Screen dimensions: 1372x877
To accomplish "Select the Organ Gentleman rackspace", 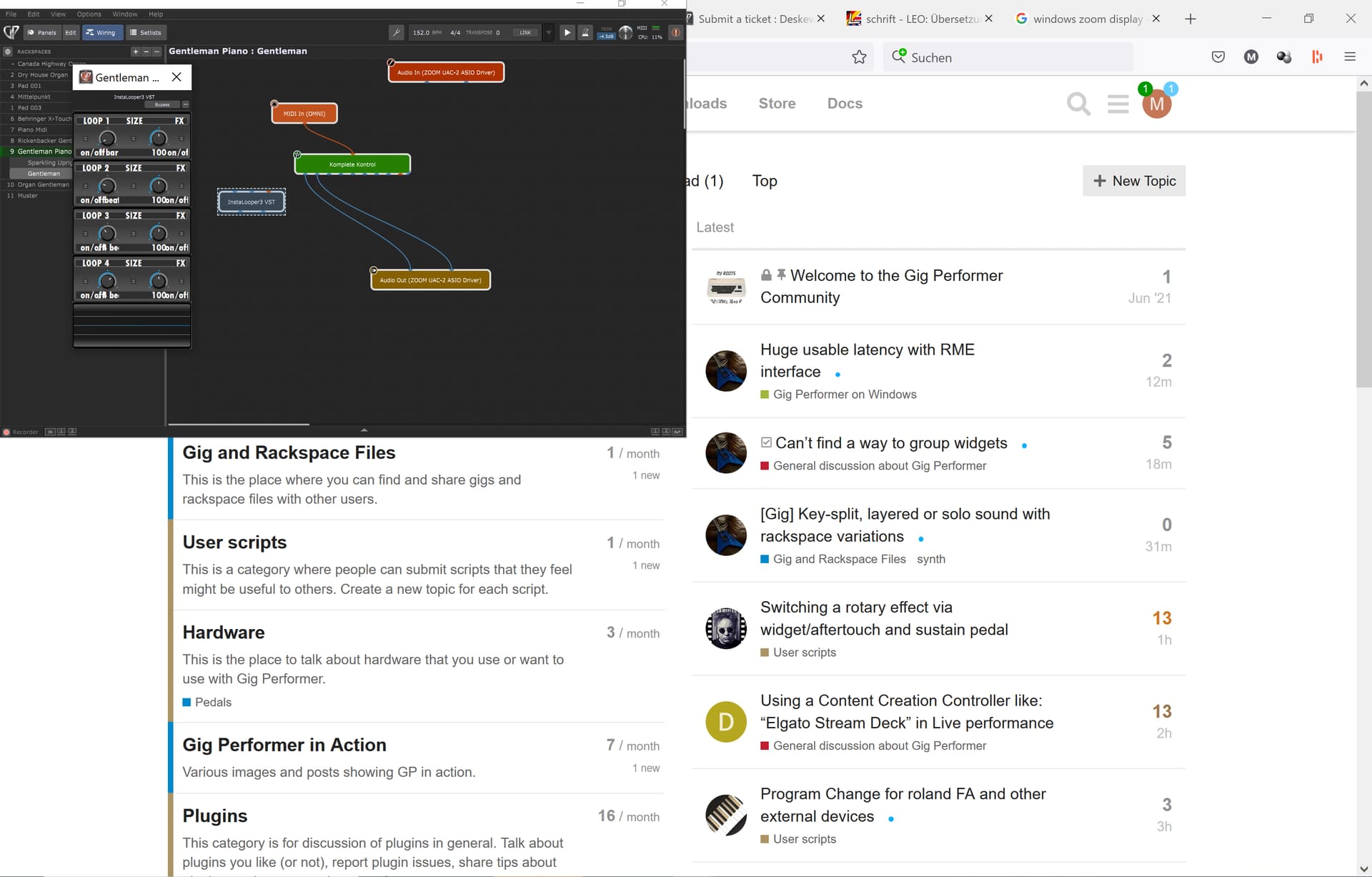I will (43, 184).
